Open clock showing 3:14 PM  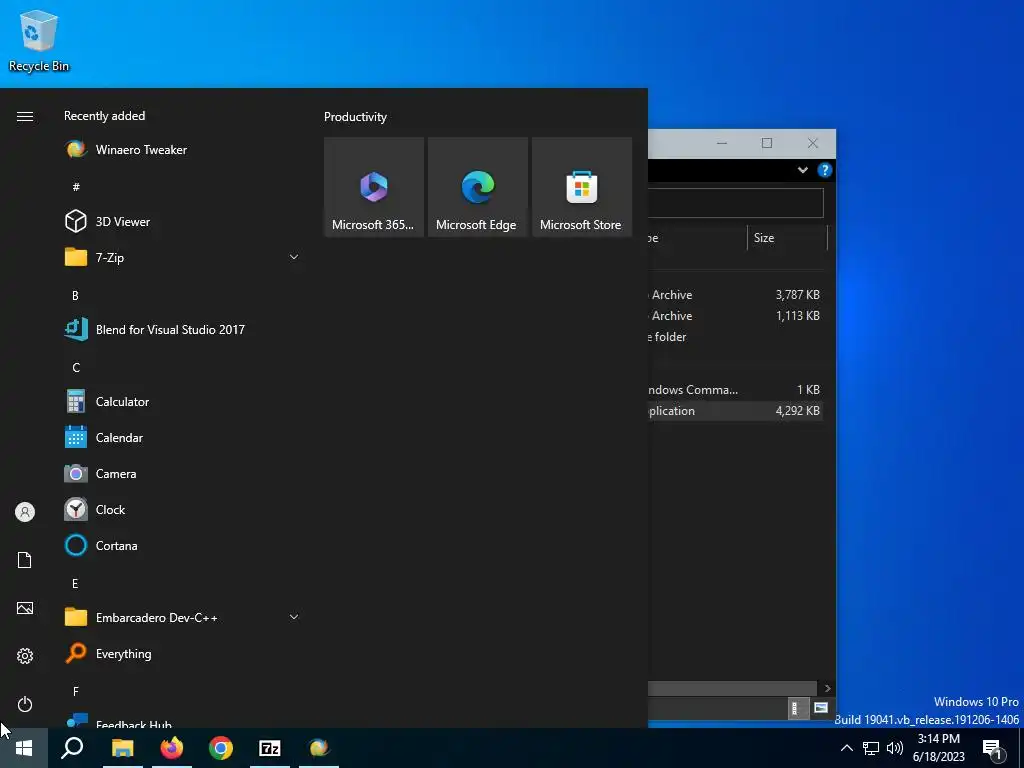click(x=938, y=748)
